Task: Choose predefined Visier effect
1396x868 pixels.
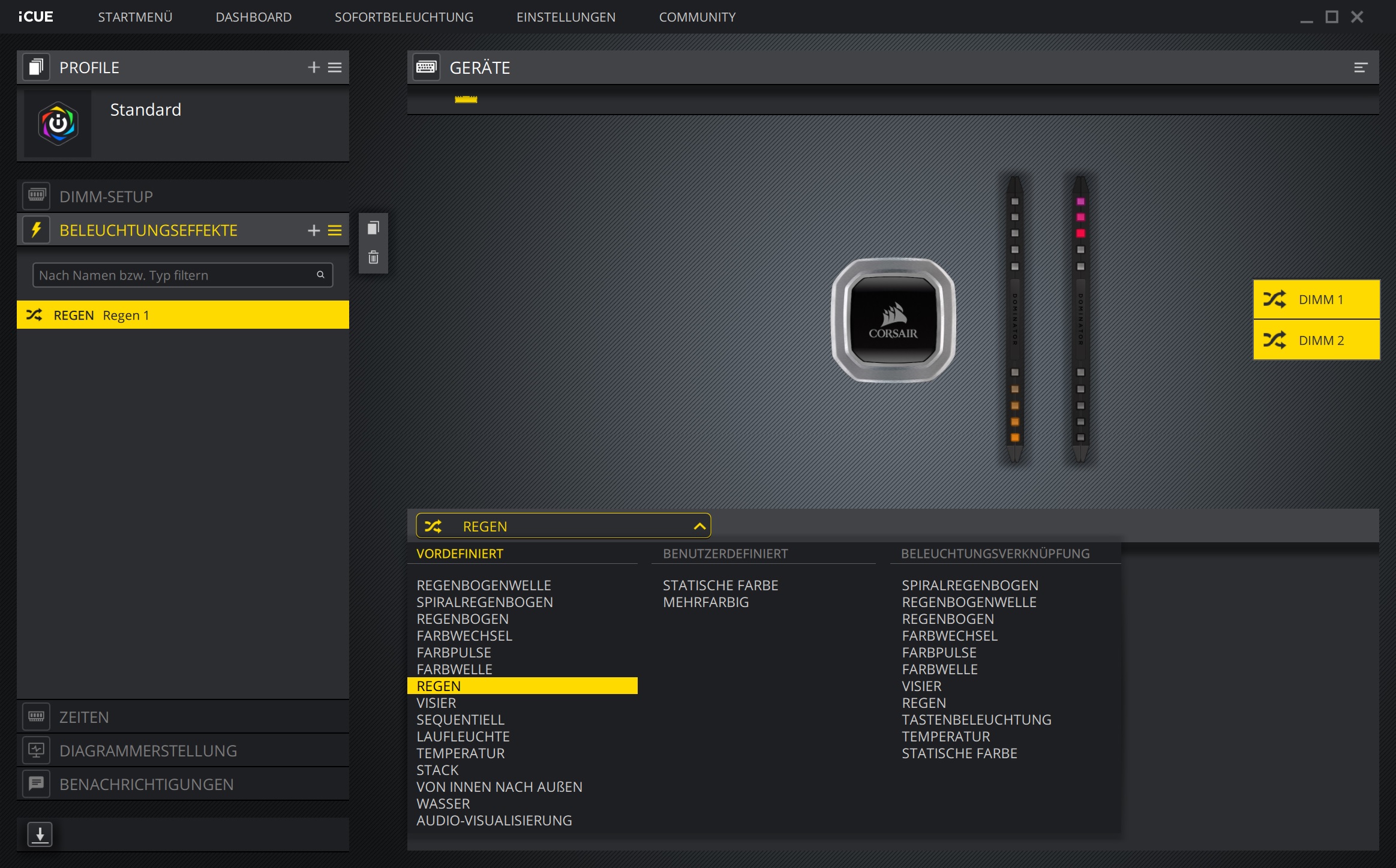Action: (436, 702)
